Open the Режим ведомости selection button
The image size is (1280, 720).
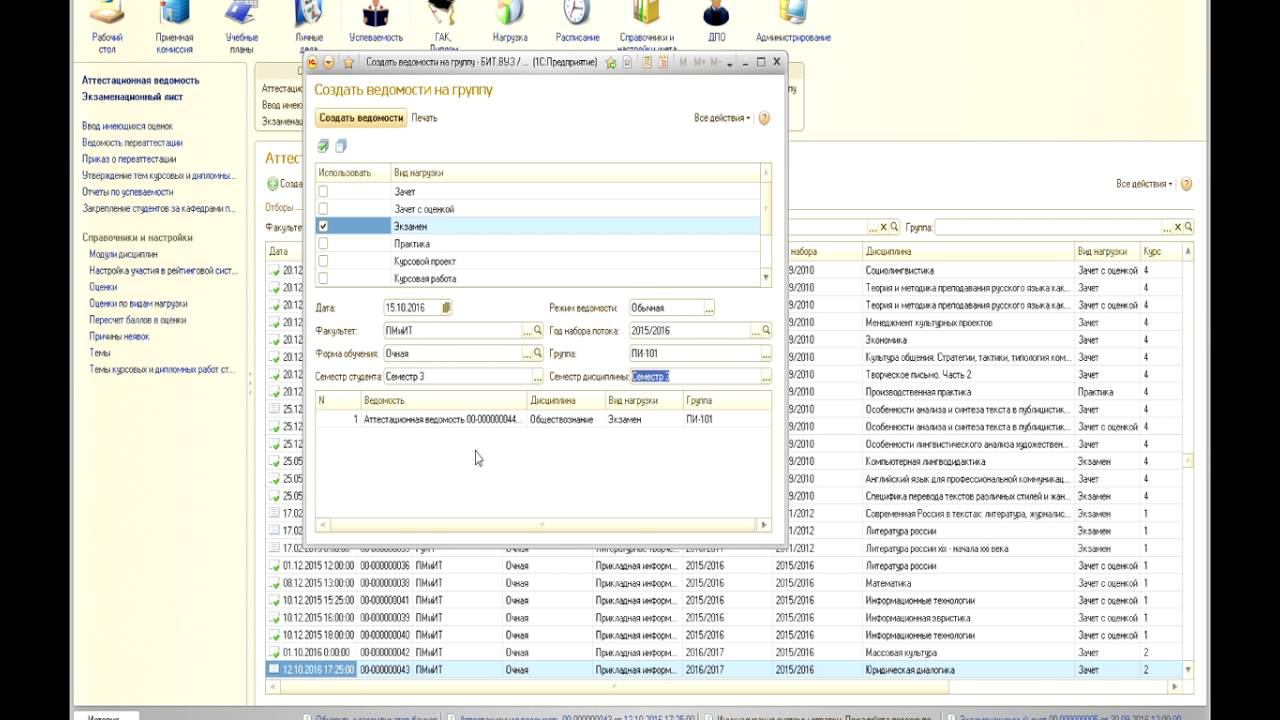click(708, 309)
